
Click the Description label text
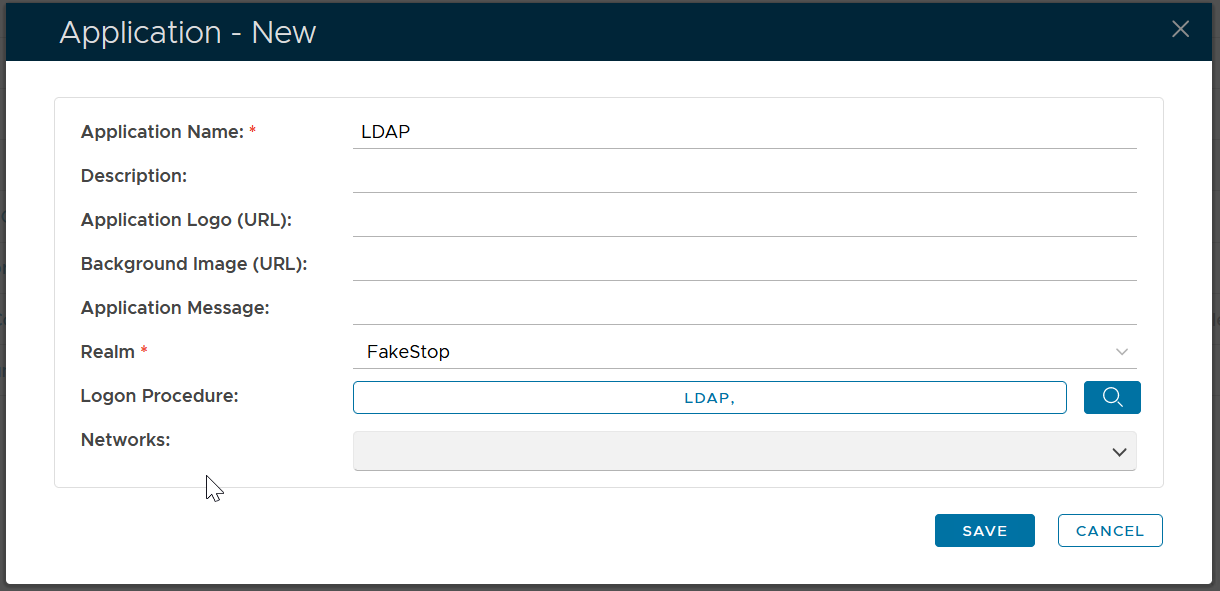tap(134, 176)
